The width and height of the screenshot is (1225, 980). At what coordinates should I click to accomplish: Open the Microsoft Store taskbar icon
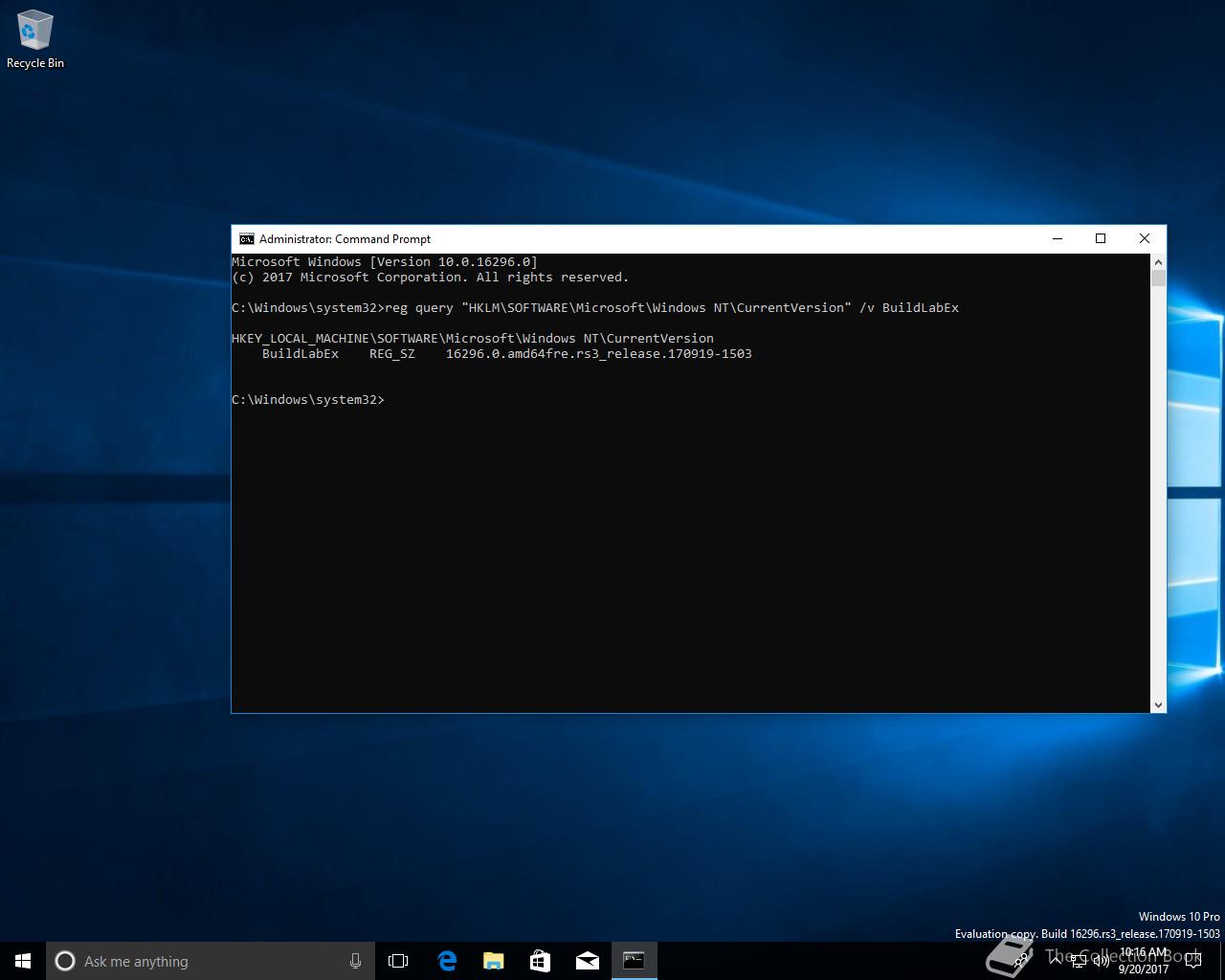pyautogui.click(x=540, y=961)
